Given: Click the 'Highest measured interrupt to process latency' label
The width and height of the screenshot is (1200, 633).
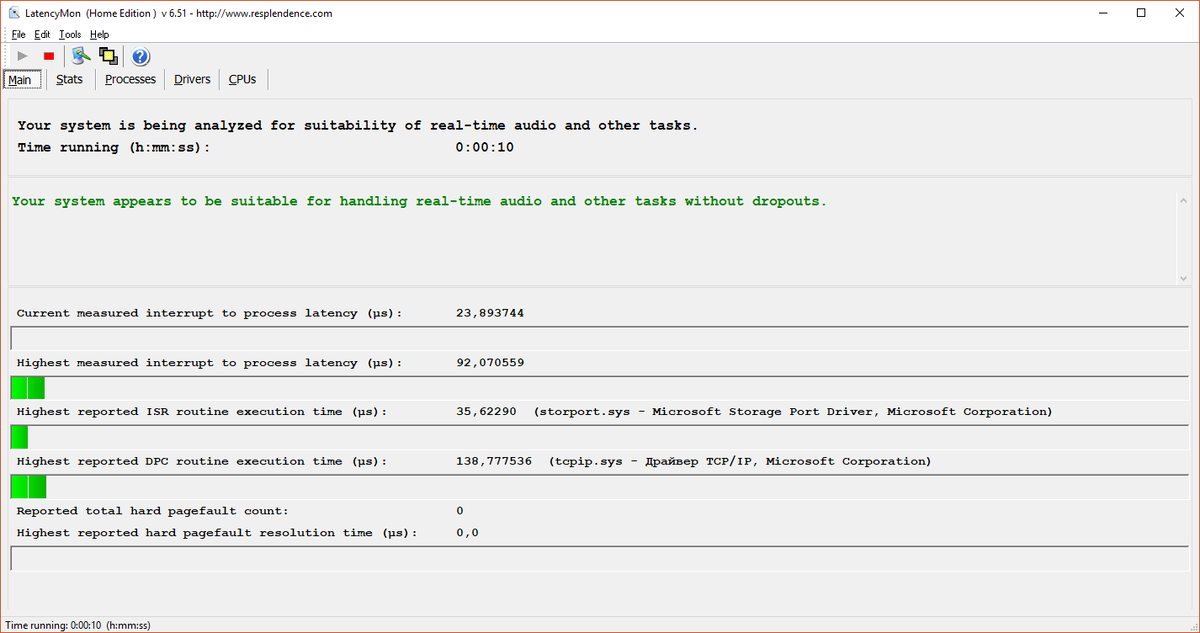Looking at the screenshot, I should pos(209,363).
